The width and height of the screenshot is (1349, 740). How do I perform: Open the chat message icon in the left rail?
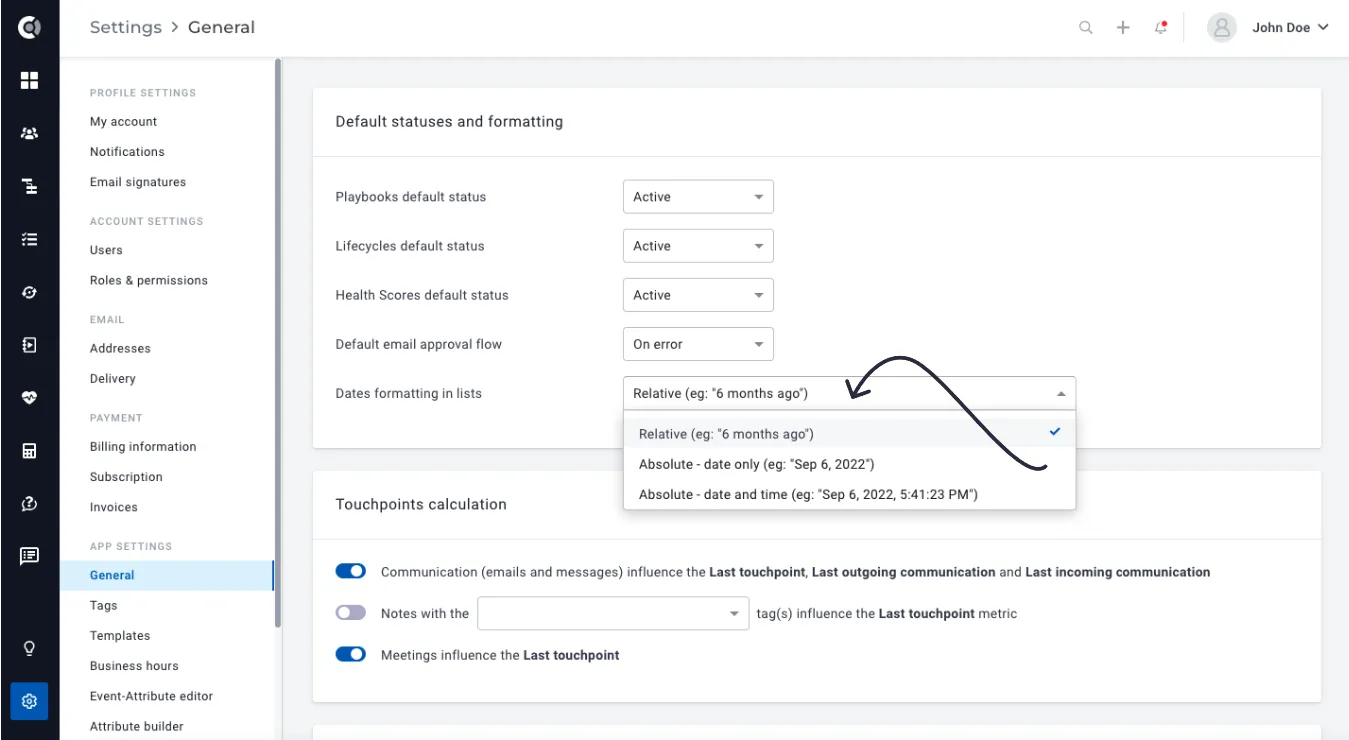pyautogui.click(x=29, y=556)
